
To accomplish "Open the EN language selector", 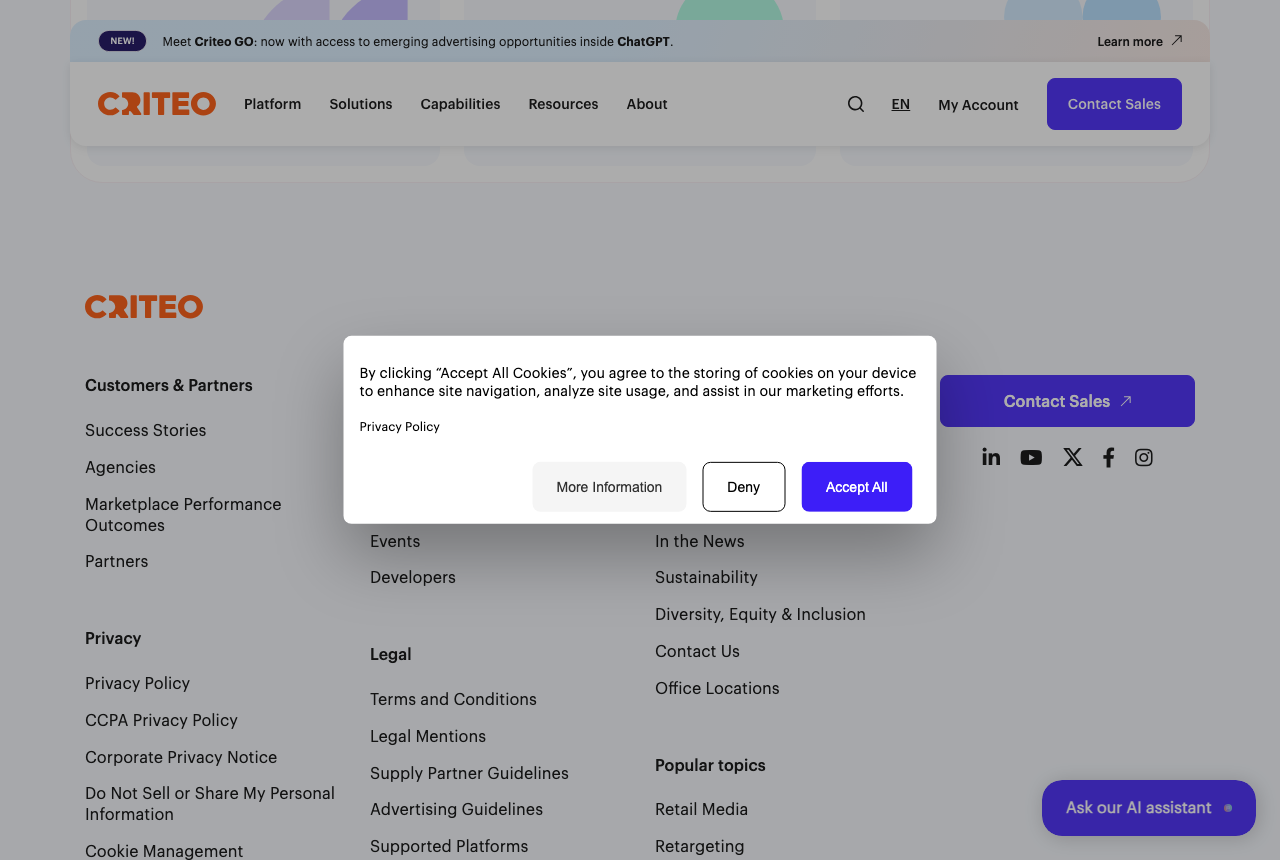I will pos(901,104).
